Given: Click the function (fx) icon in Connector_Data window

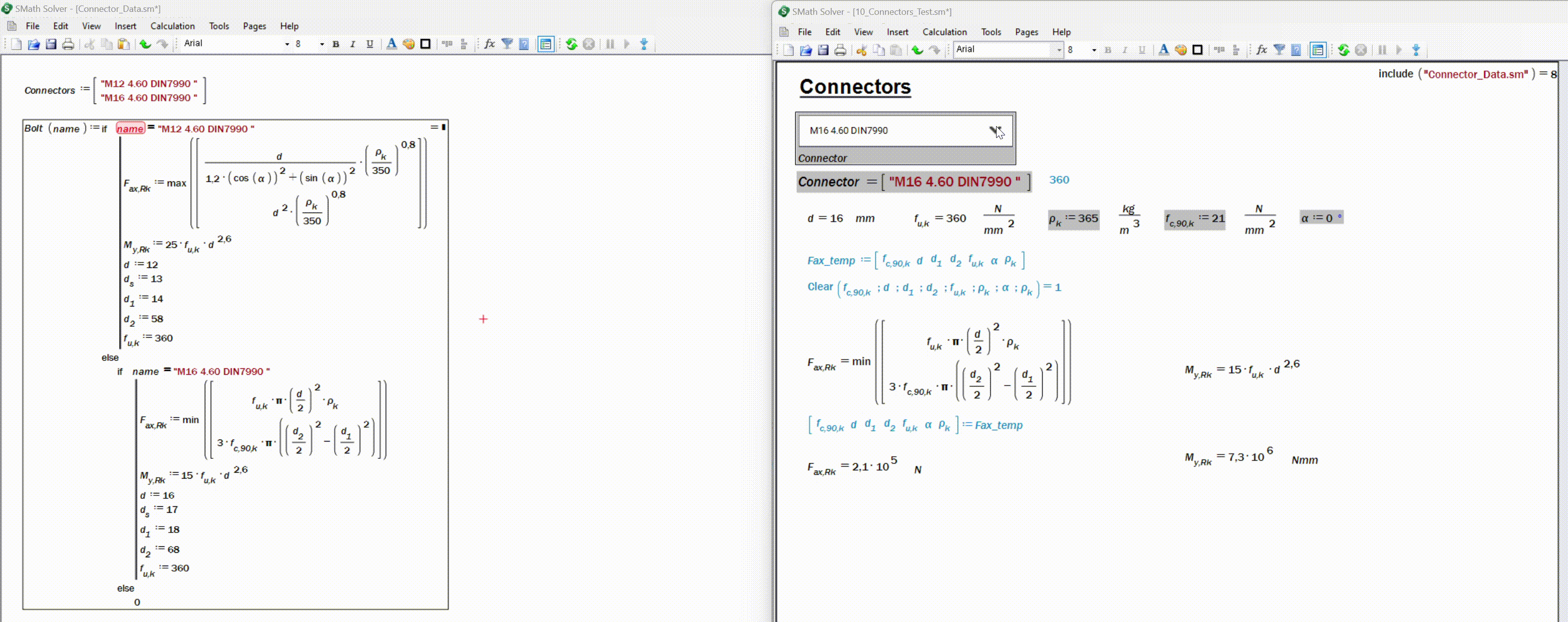Looking at the screenshot, I should [x=489, y=44].
